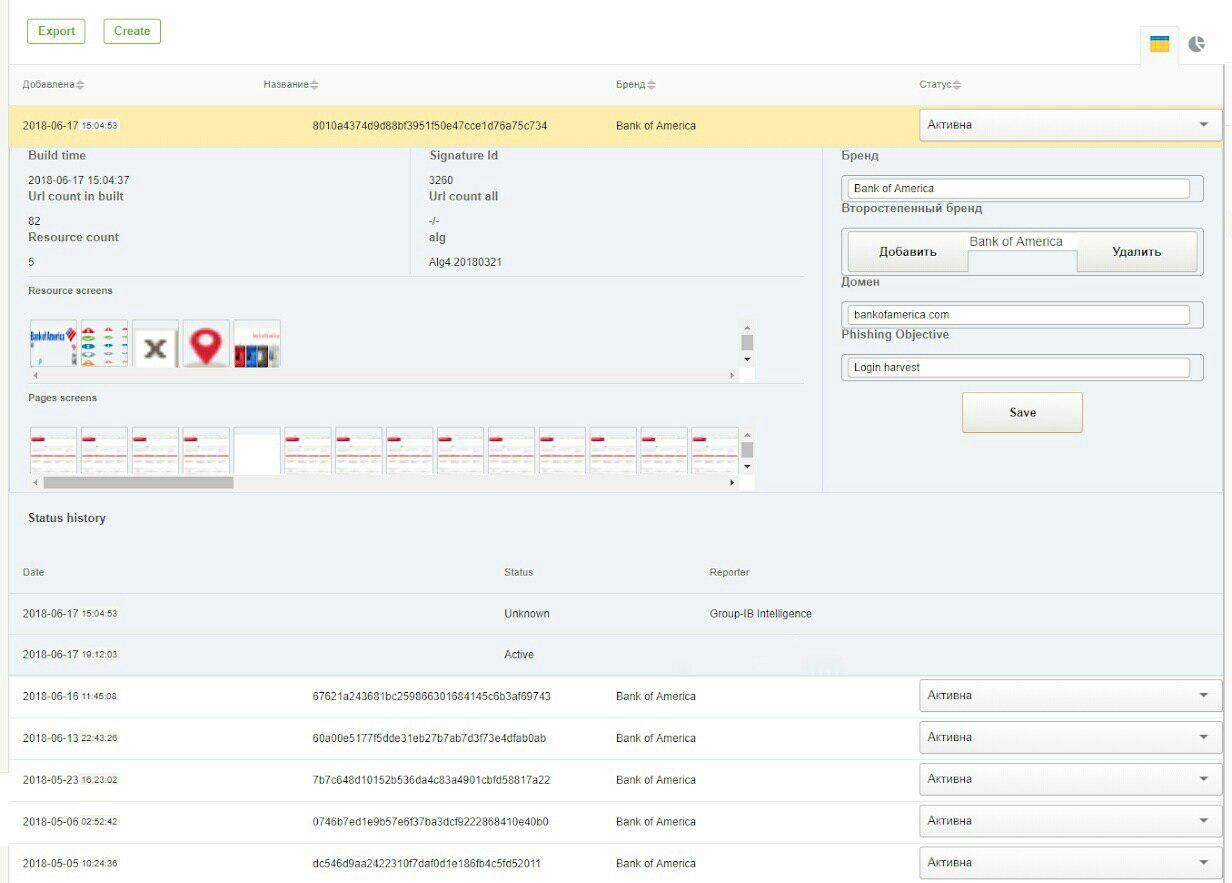The height and width of the screenshot is (883, 1232).
Task: Click the Добавить button
Action: point(908,252)
